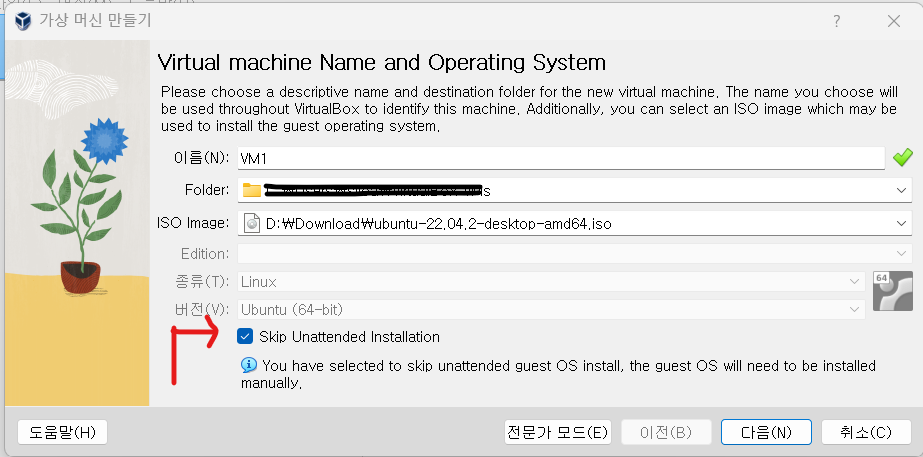Click the Skip Unattended Installation label text
The height and width of the screenshot is (457, 923).
[x=349, y=337]
